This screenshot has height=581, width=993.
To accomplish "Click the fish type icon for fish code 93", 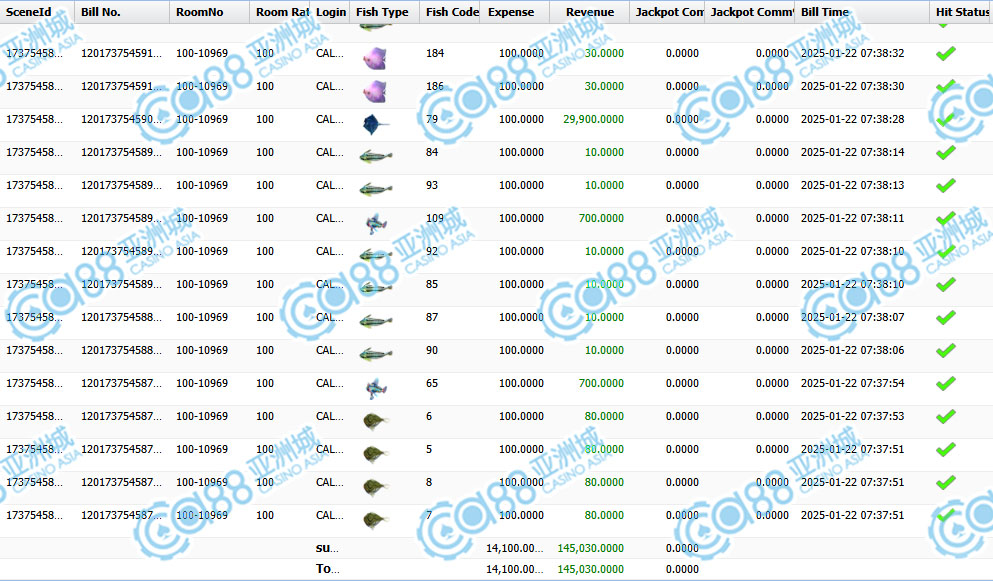I will pyautogui.click(x=376, y=189).
